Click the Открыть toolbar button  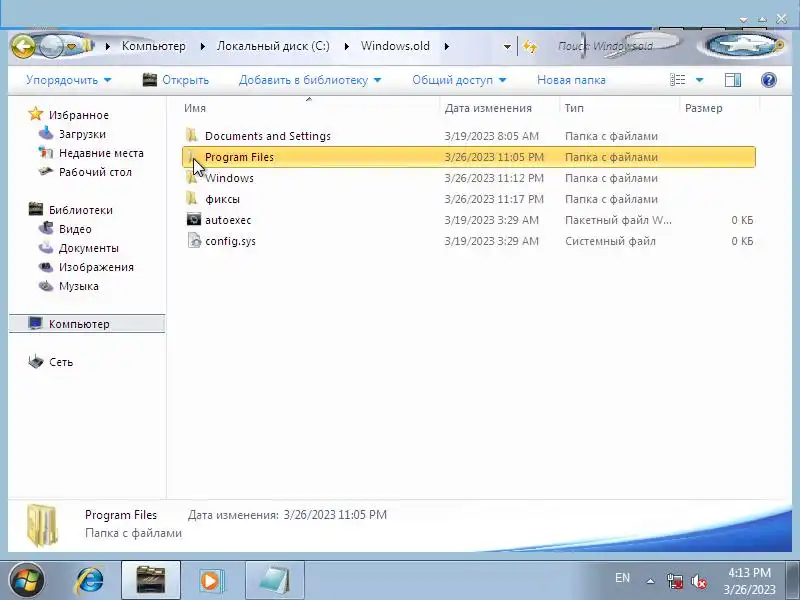(176, 80)
